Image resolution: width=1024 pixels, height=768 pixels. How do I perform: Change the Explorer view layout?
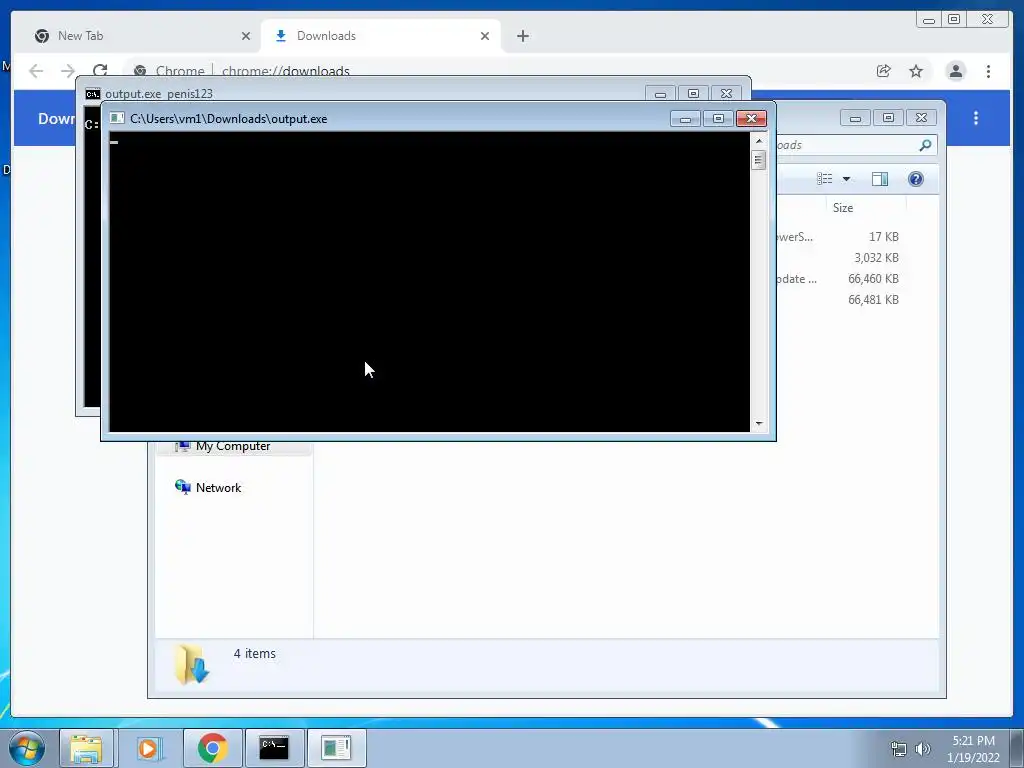(x=824, y=179)
